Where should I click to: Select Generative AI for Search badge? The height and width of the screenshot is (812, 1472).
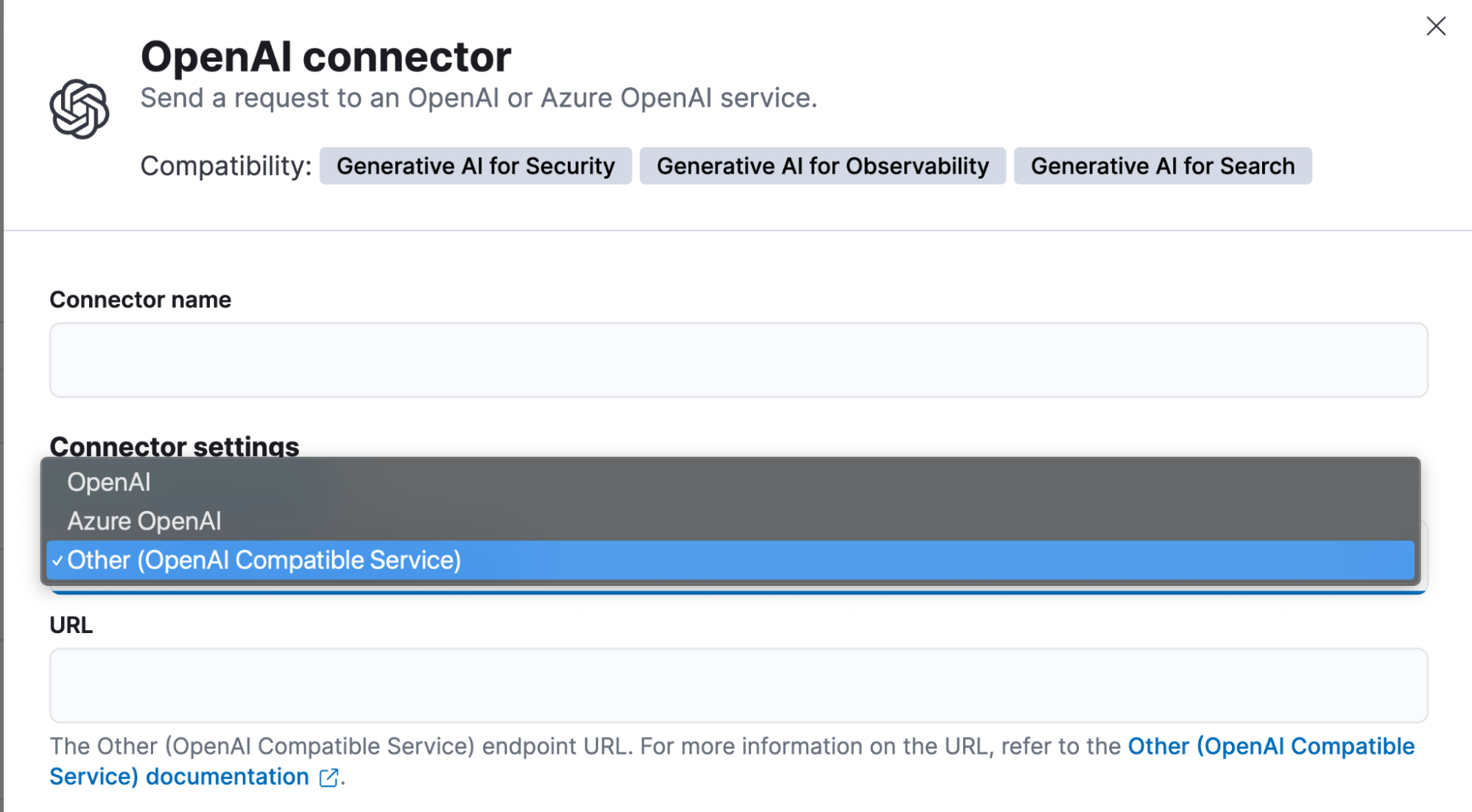click(1164, 165)
